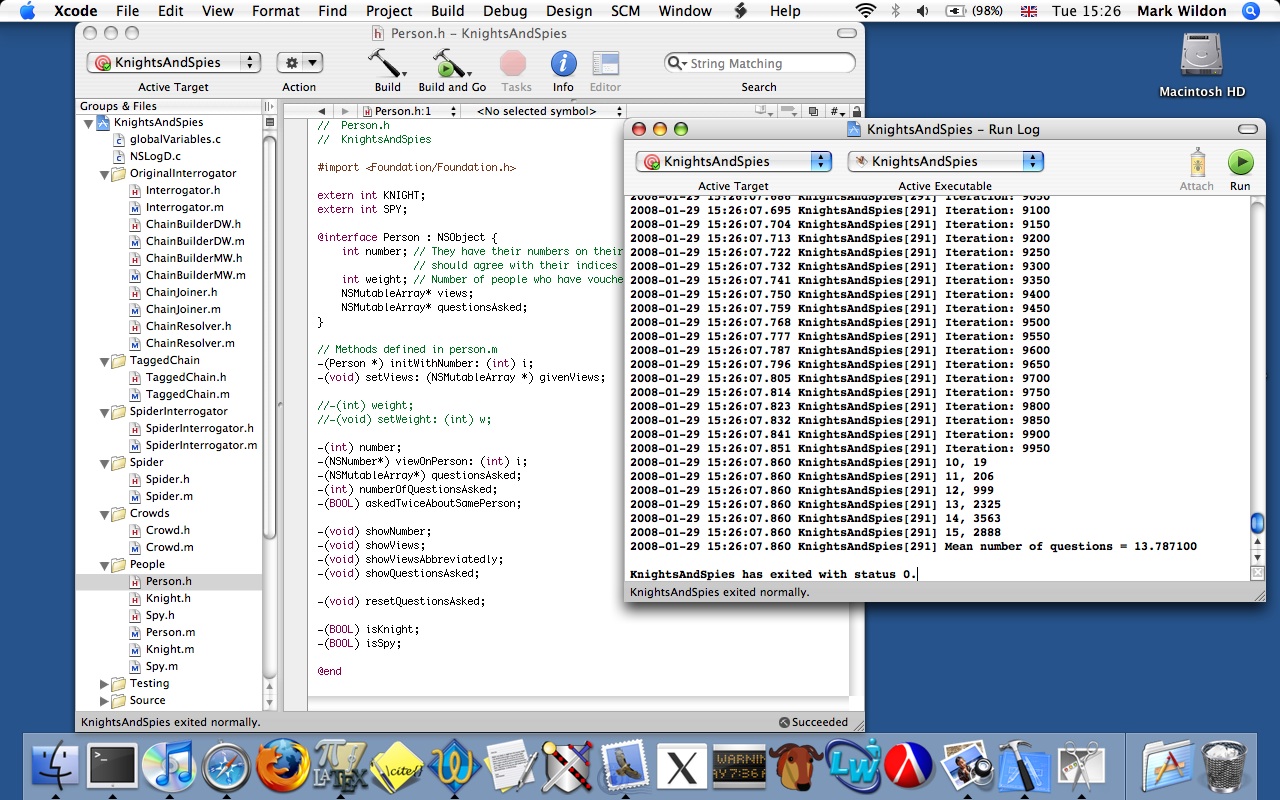Click the '-(BOOL) isKnight;' code line
The width and height of the screenshot is (1280, 800).
point(369,630)
